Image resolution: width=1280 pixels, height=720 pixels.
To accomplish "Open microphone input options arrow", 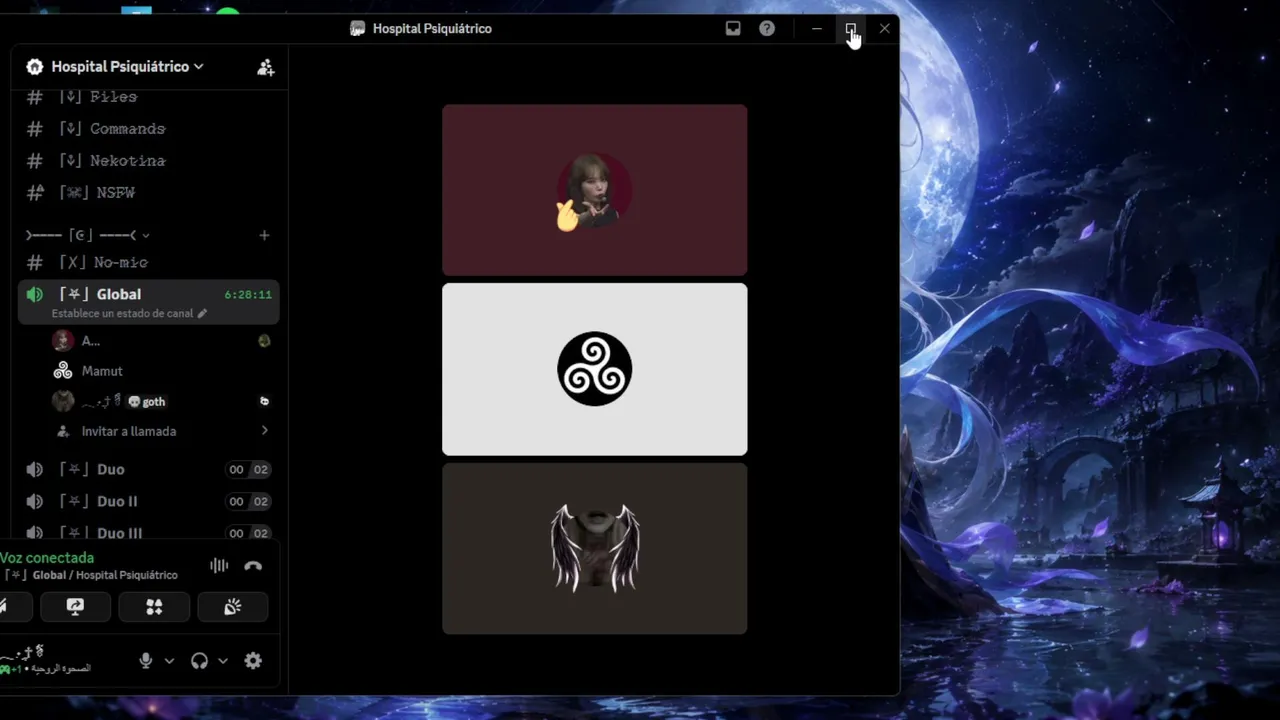I will (x=169, y=661).
